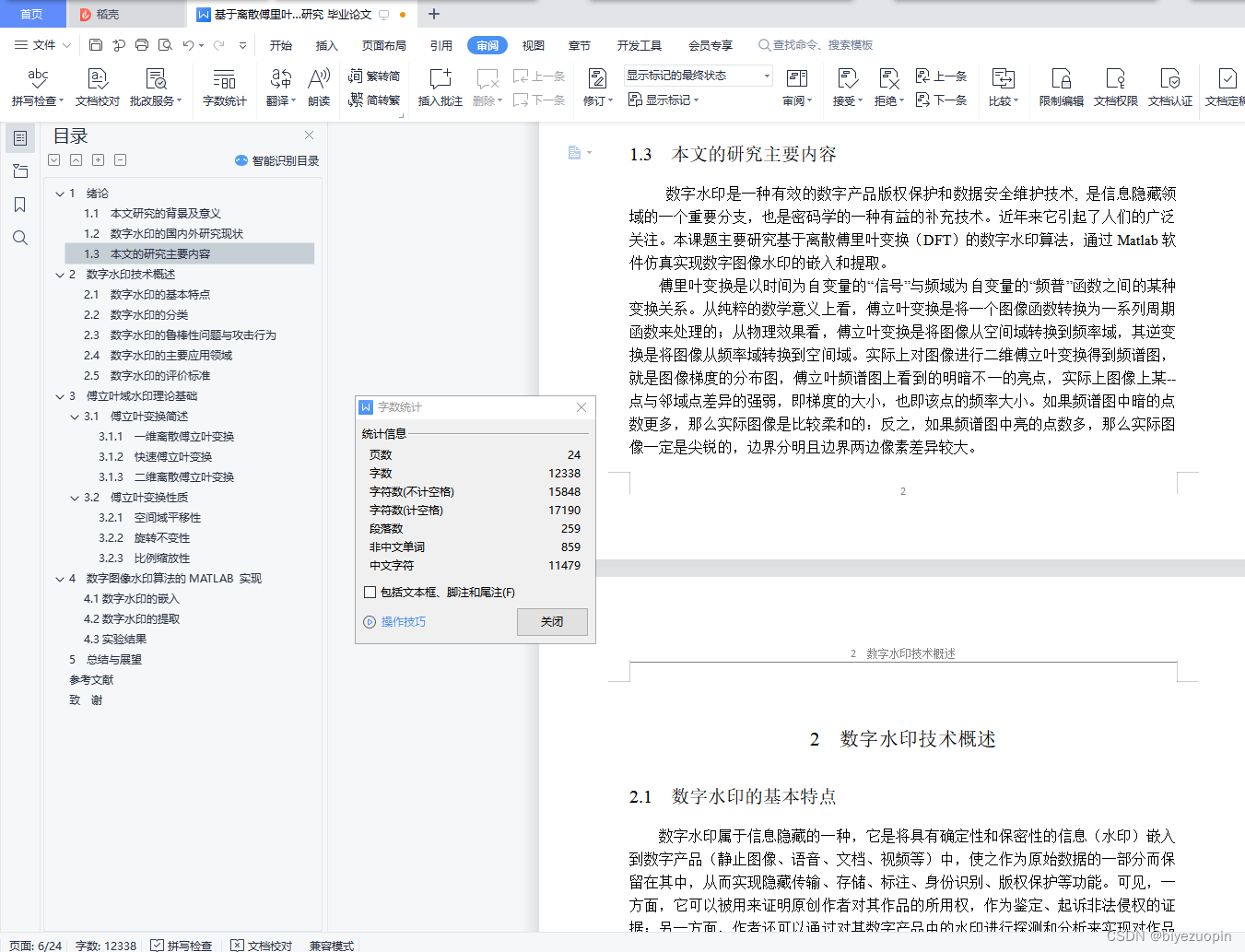Open the 会员专享 ribbon tab
The width and height of the screenshot is (1245, 952).
tap(711, 45)
